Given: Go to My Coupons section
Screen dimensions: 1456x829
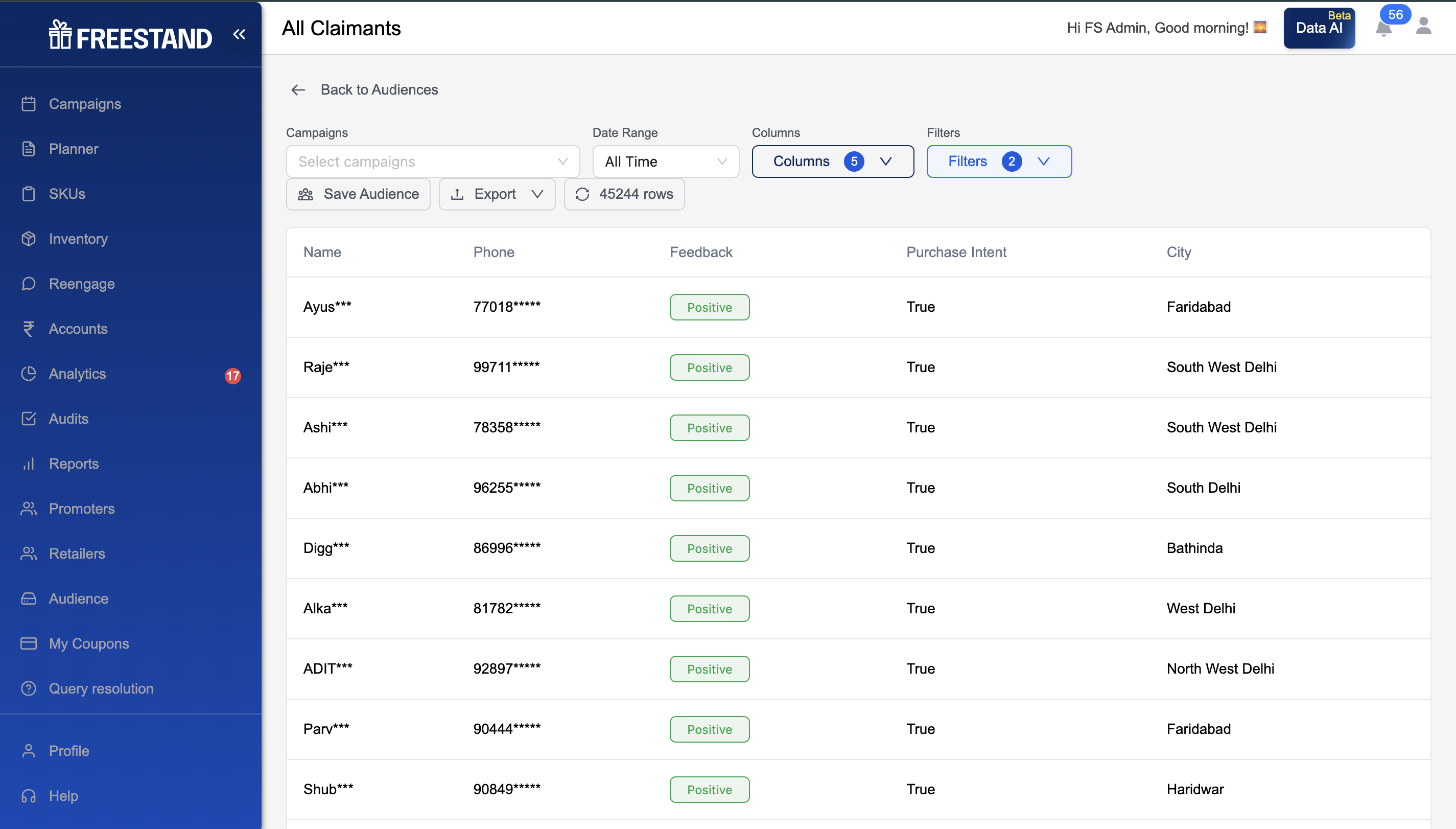Looking at the screenshot, I should click(89, 643).
